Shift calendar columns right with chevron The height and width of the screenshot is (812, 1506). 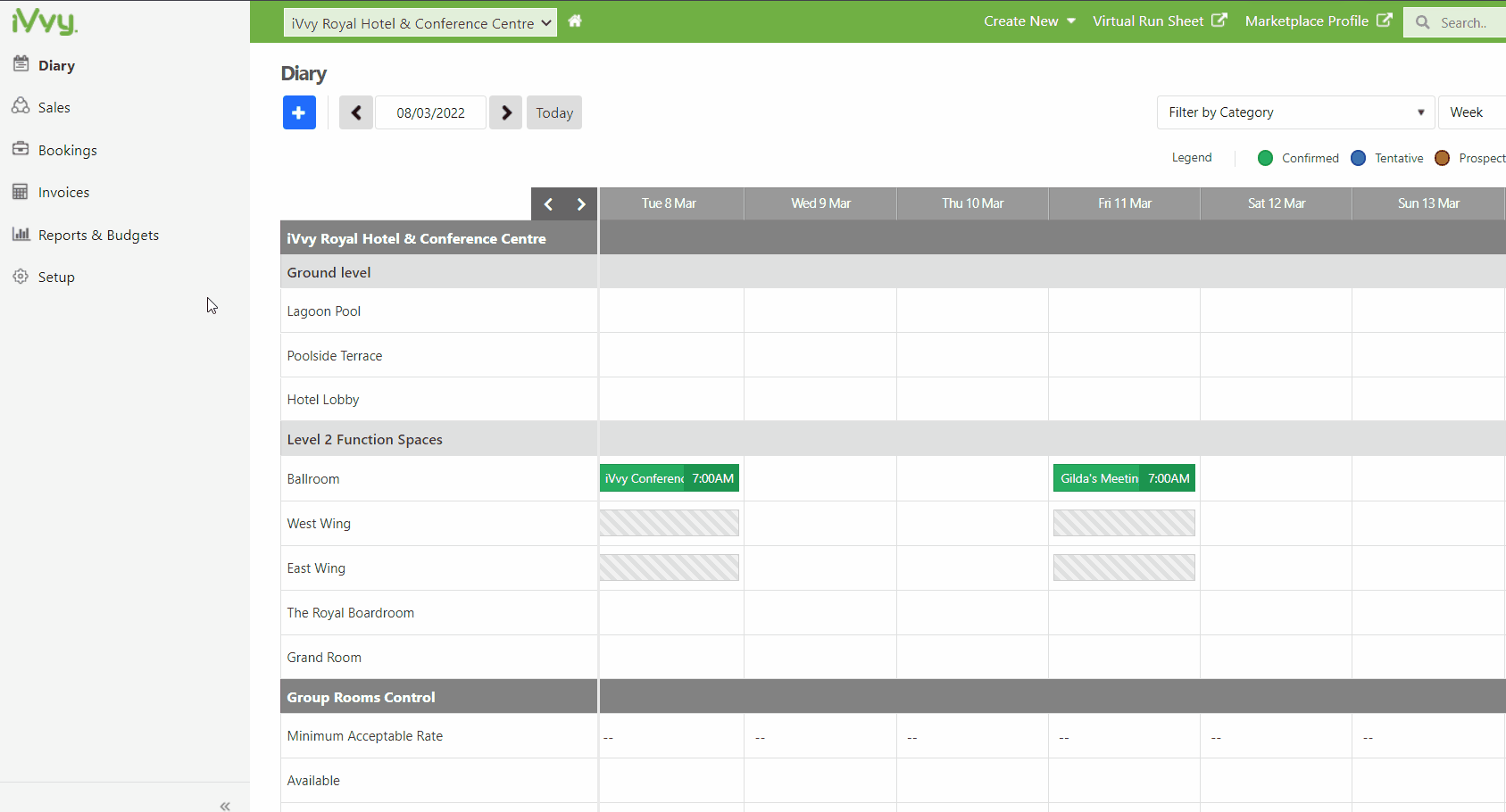click(x=581, y=204)
